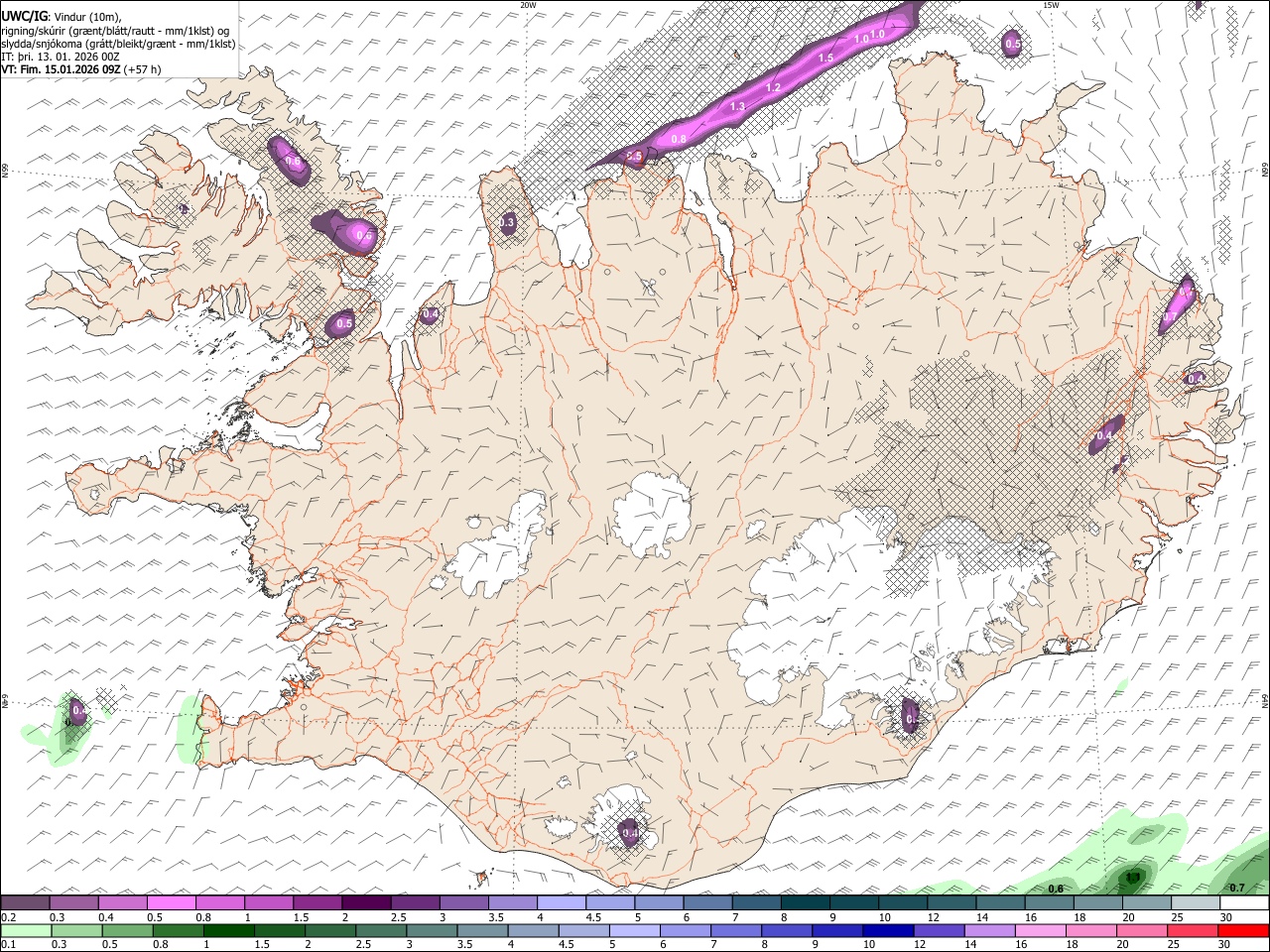The image size is (1270, 952).
Task: Pick the lightest green rain swatch at 0.1
Action: 26,930
